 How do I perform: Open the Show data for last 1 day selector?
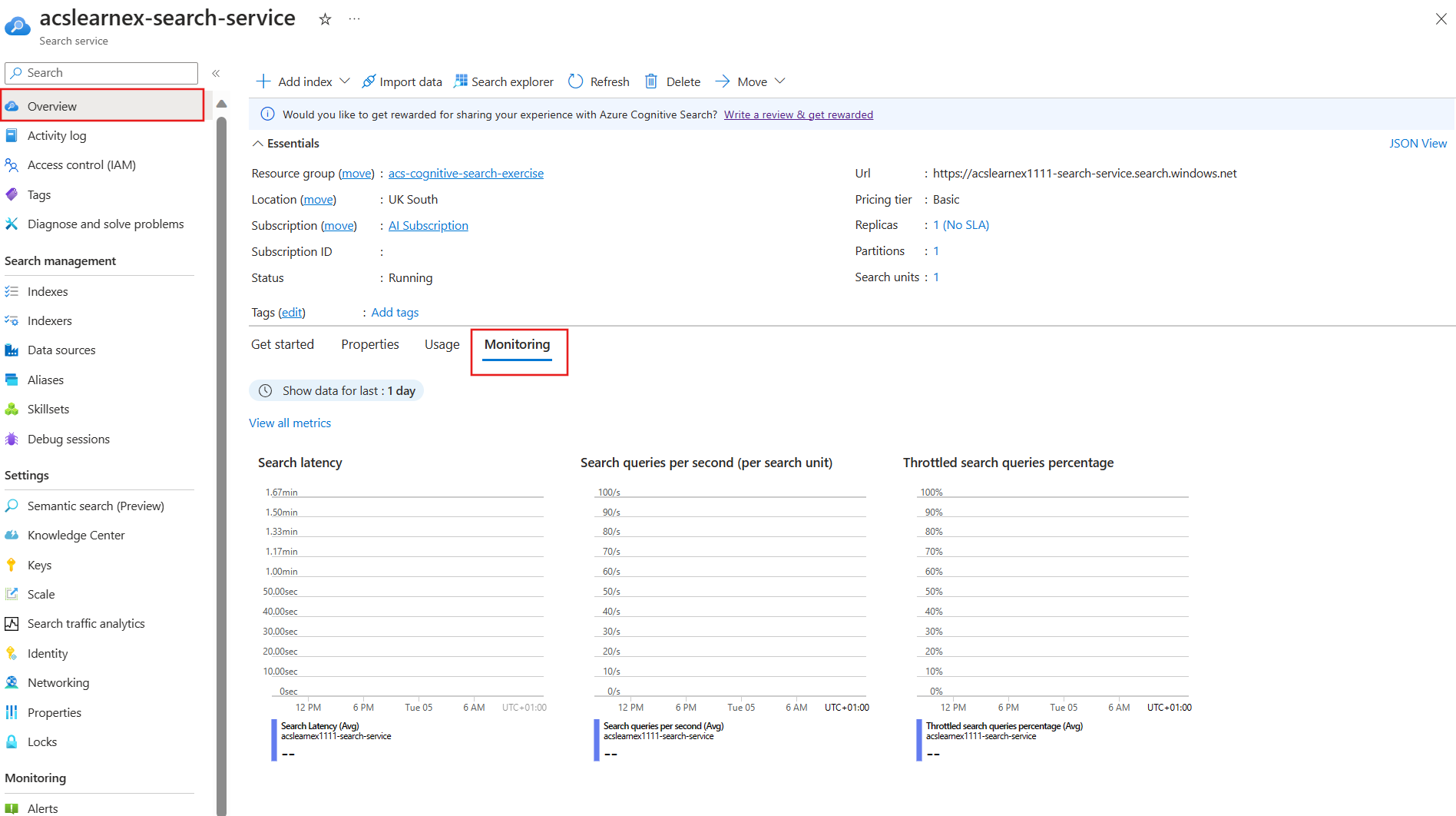(336, 390)
